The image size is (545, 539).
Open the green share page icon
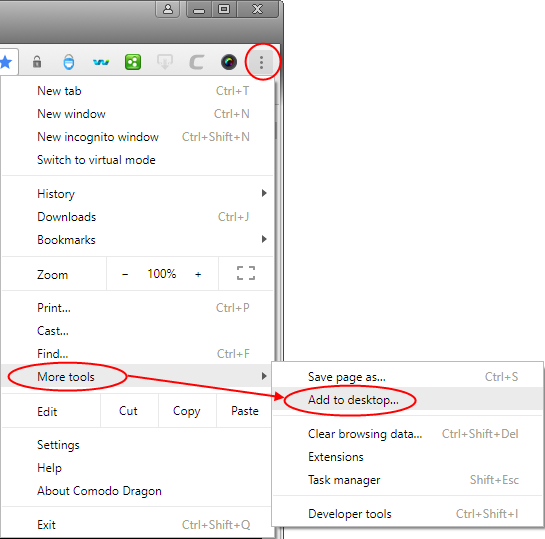coord(133,62)
